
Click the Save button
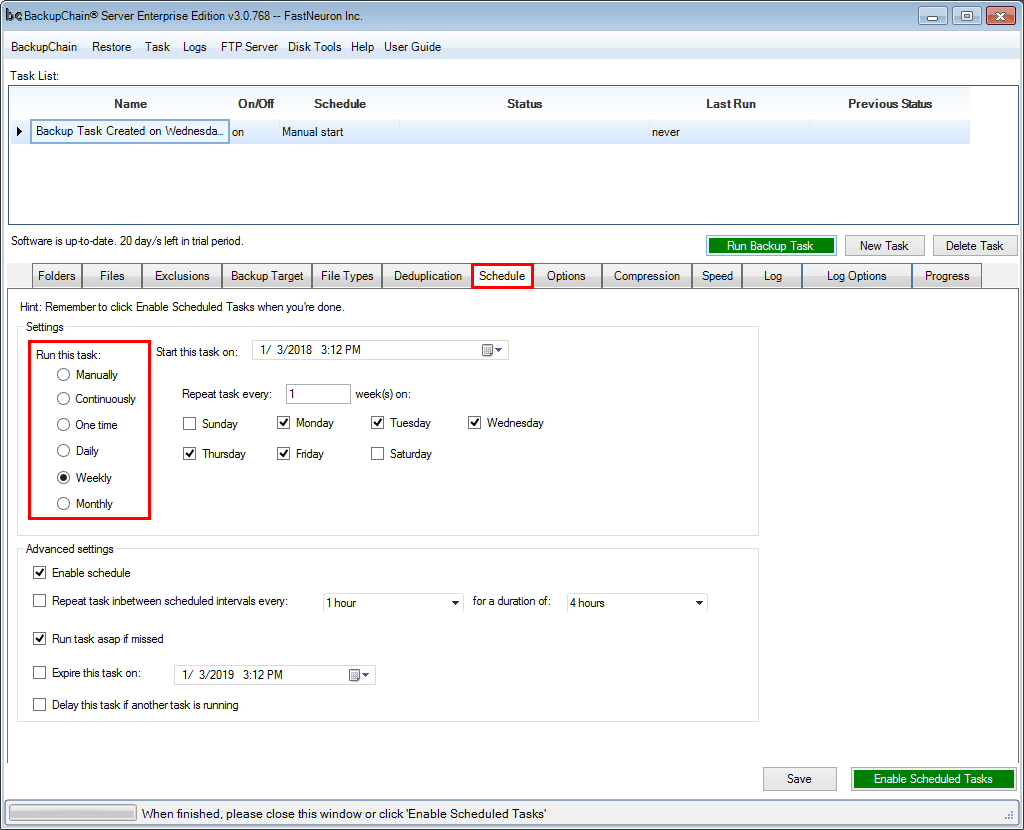tap(799, 778)
